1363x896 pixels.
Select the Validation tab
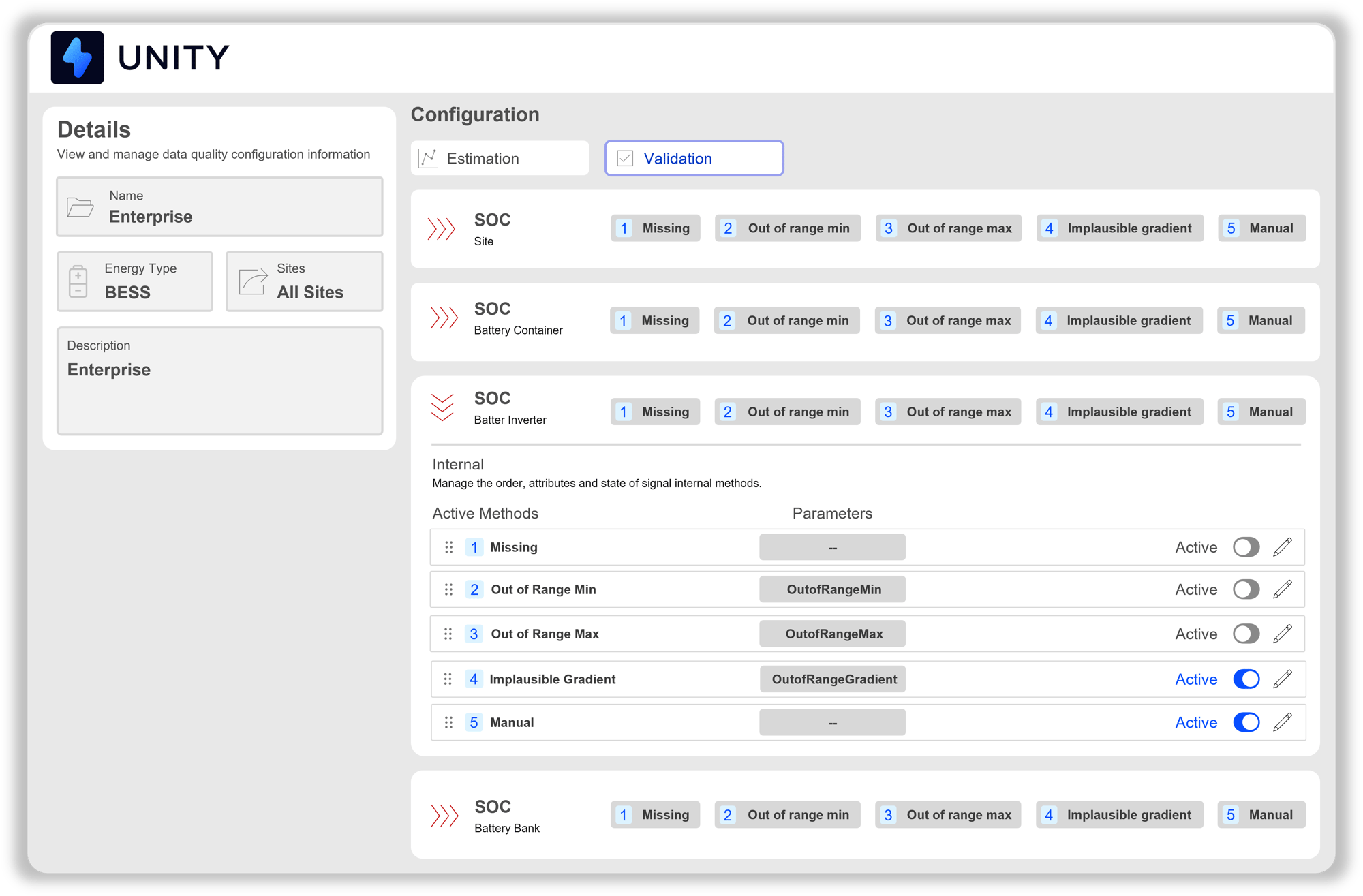[693, 158]
